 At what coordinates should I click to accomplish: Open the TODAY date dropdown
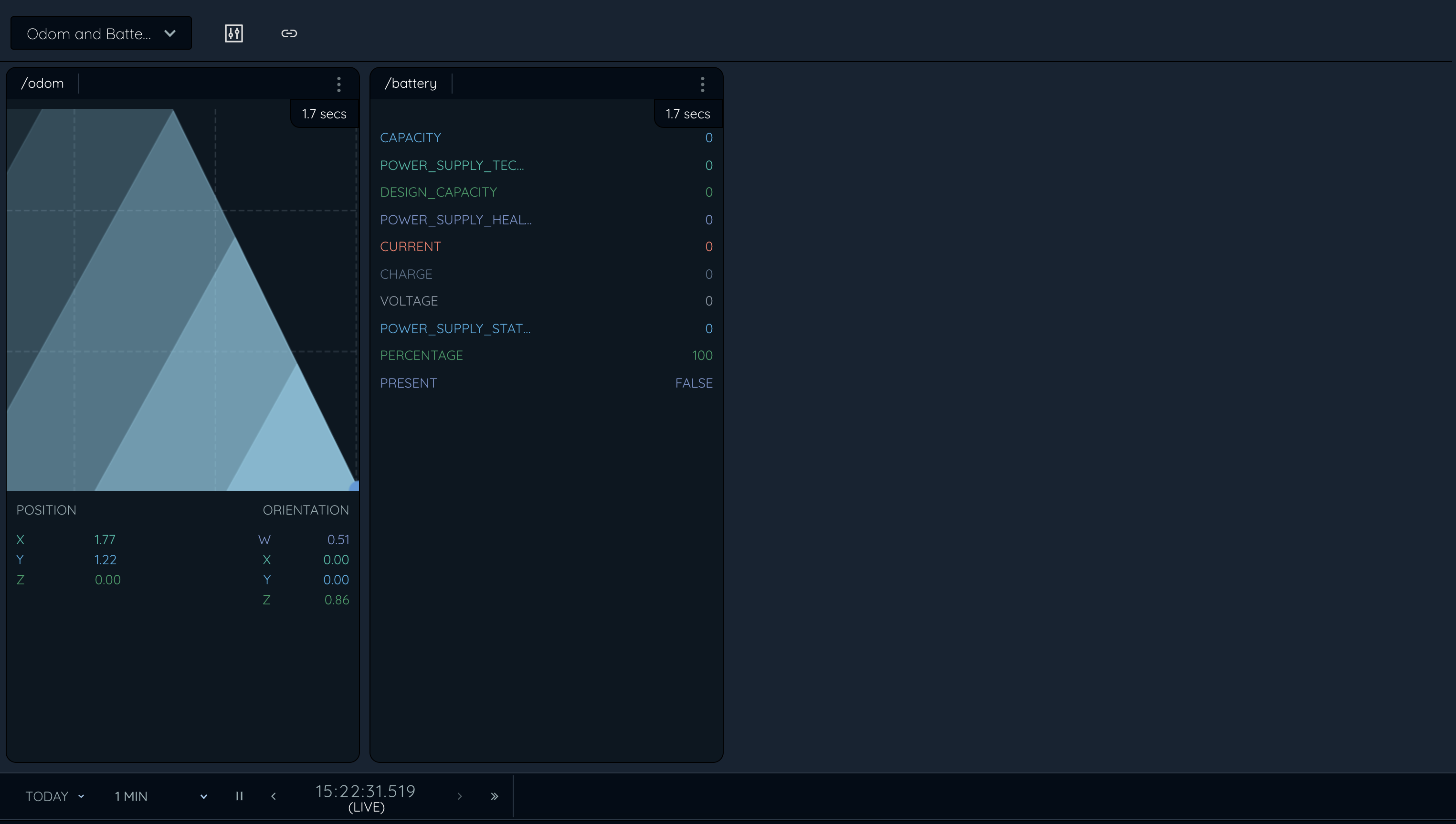(x=55, y=796)
